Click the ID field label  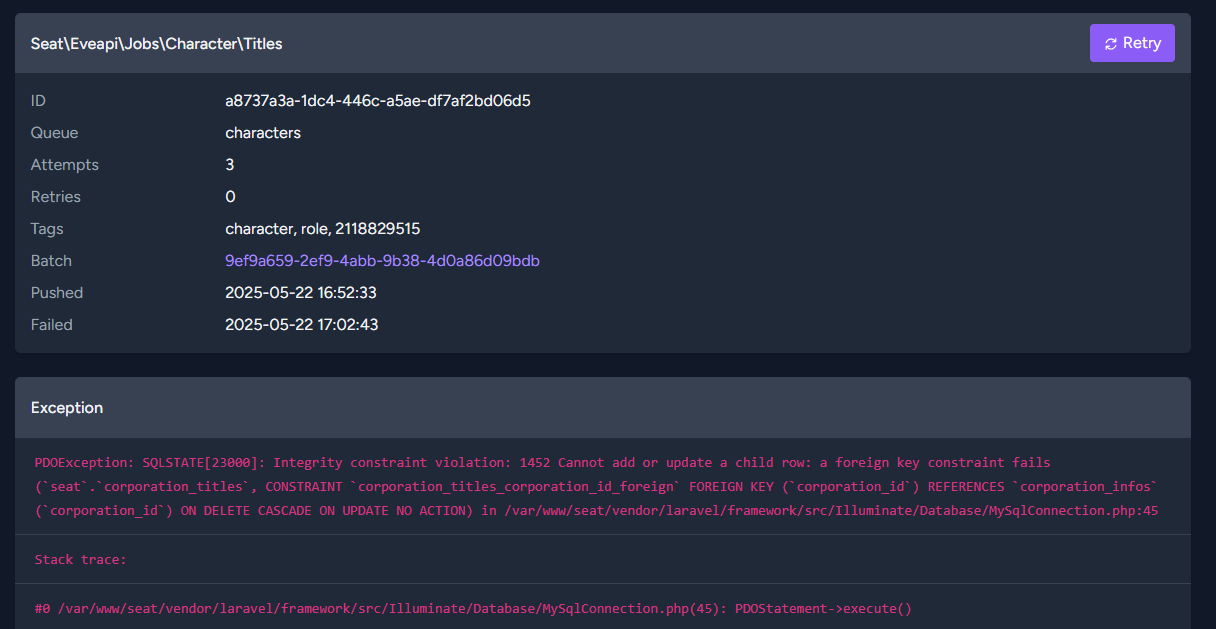[38, 101]
